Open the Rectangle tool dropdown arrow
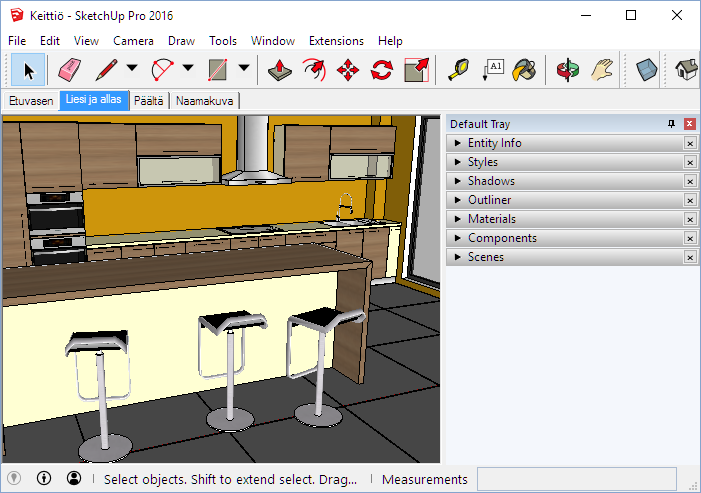The image size is (701, 493). point(244,68)
